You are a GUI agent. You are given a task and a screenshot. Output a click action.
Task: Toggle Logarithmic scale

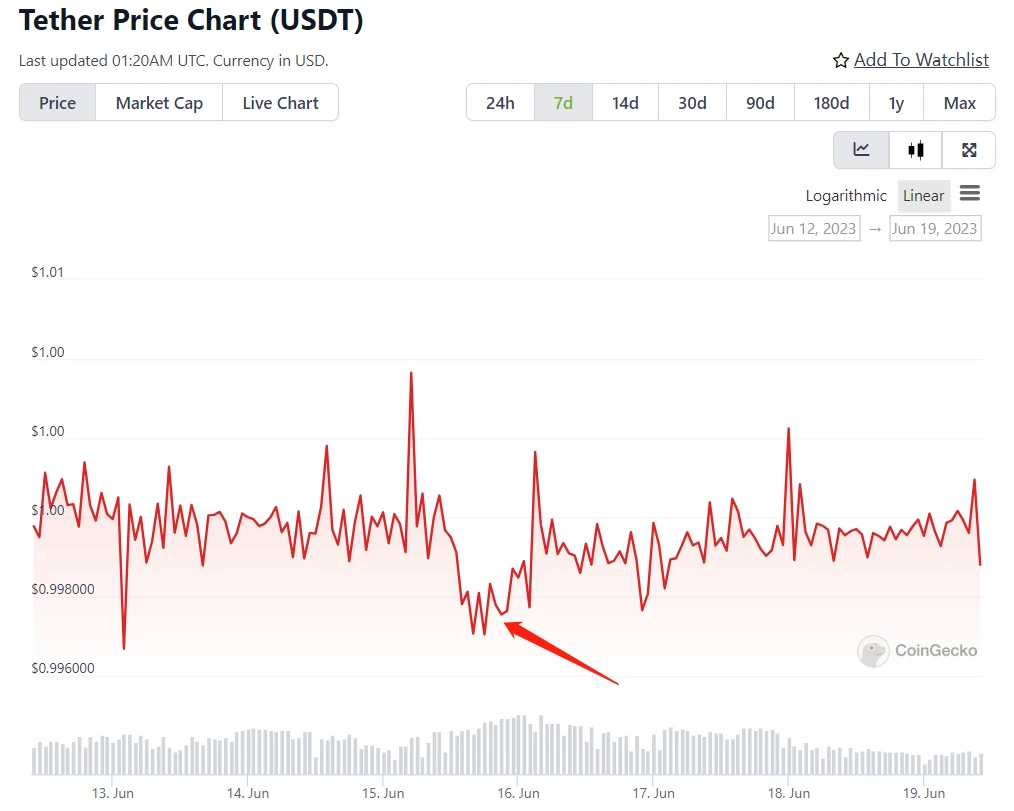click(x=846, y=196)
